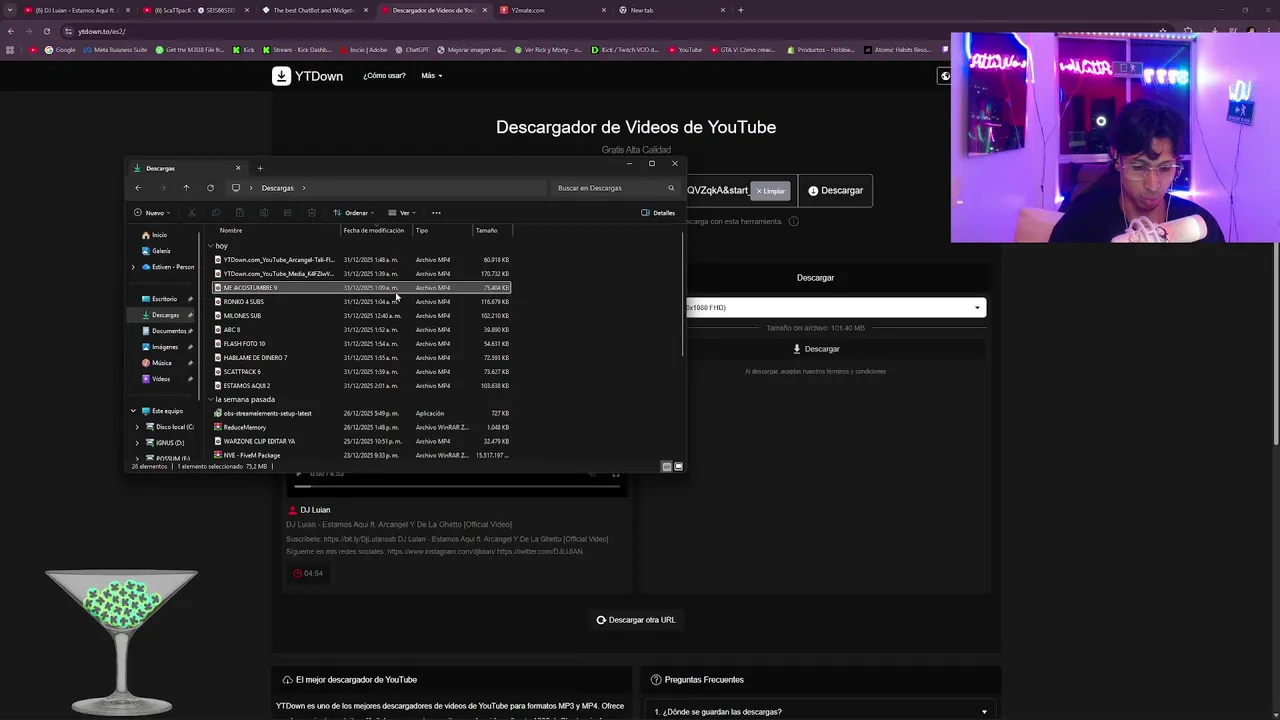
Task: Click the up-folder arrow in Explorer
Action: [186, 188]
